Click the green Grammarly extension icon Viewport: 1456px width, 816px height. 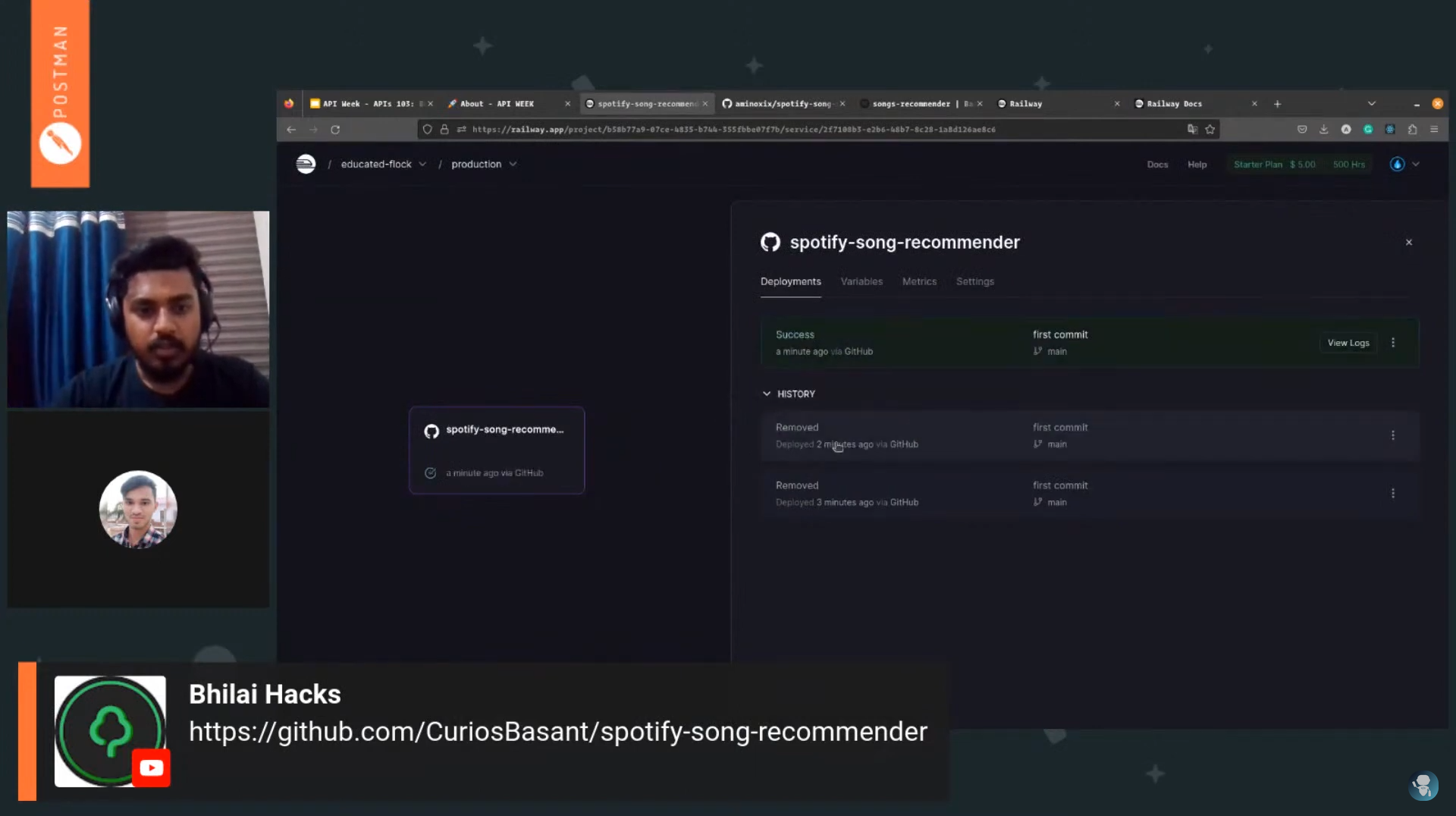point(1368,130)
